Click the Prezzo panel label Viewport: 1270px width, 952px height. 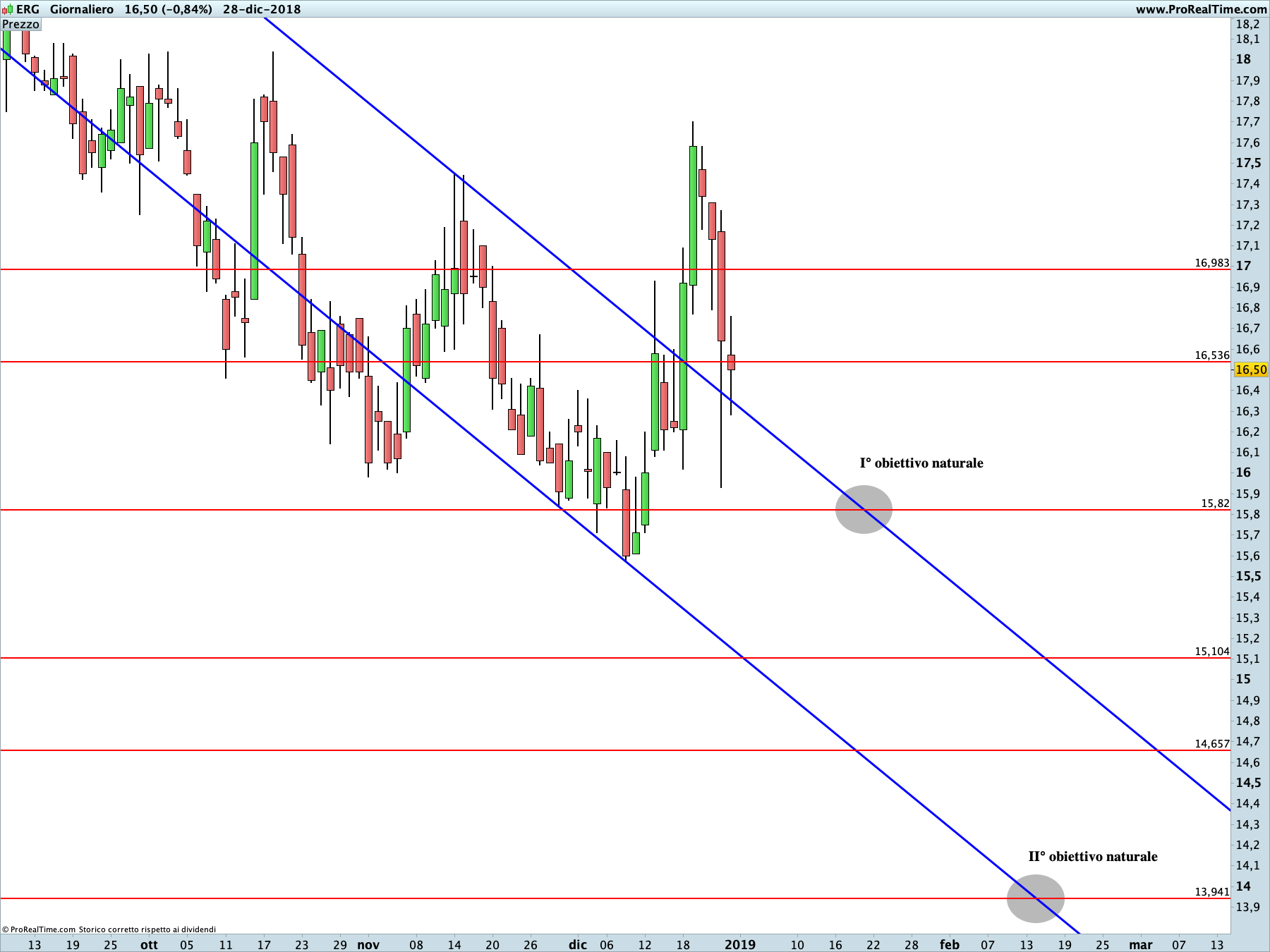pos(21,25)
